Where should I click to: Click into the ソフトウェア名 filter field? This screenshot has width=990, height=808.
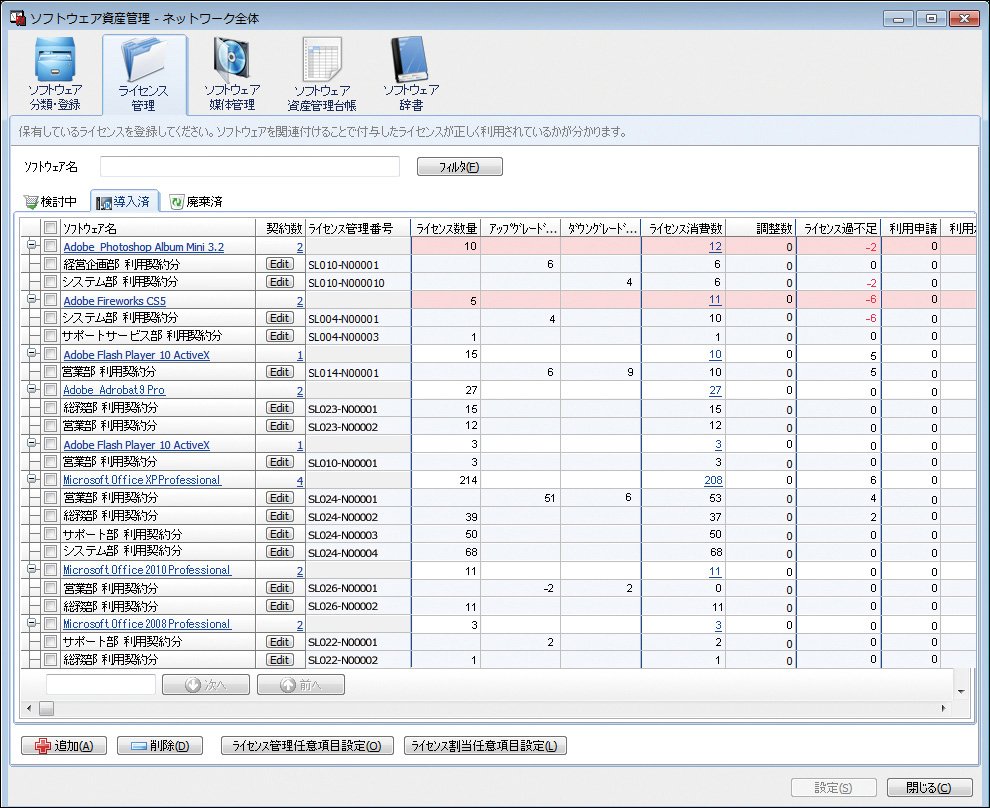pyautogui.click(x=249, y=167)
